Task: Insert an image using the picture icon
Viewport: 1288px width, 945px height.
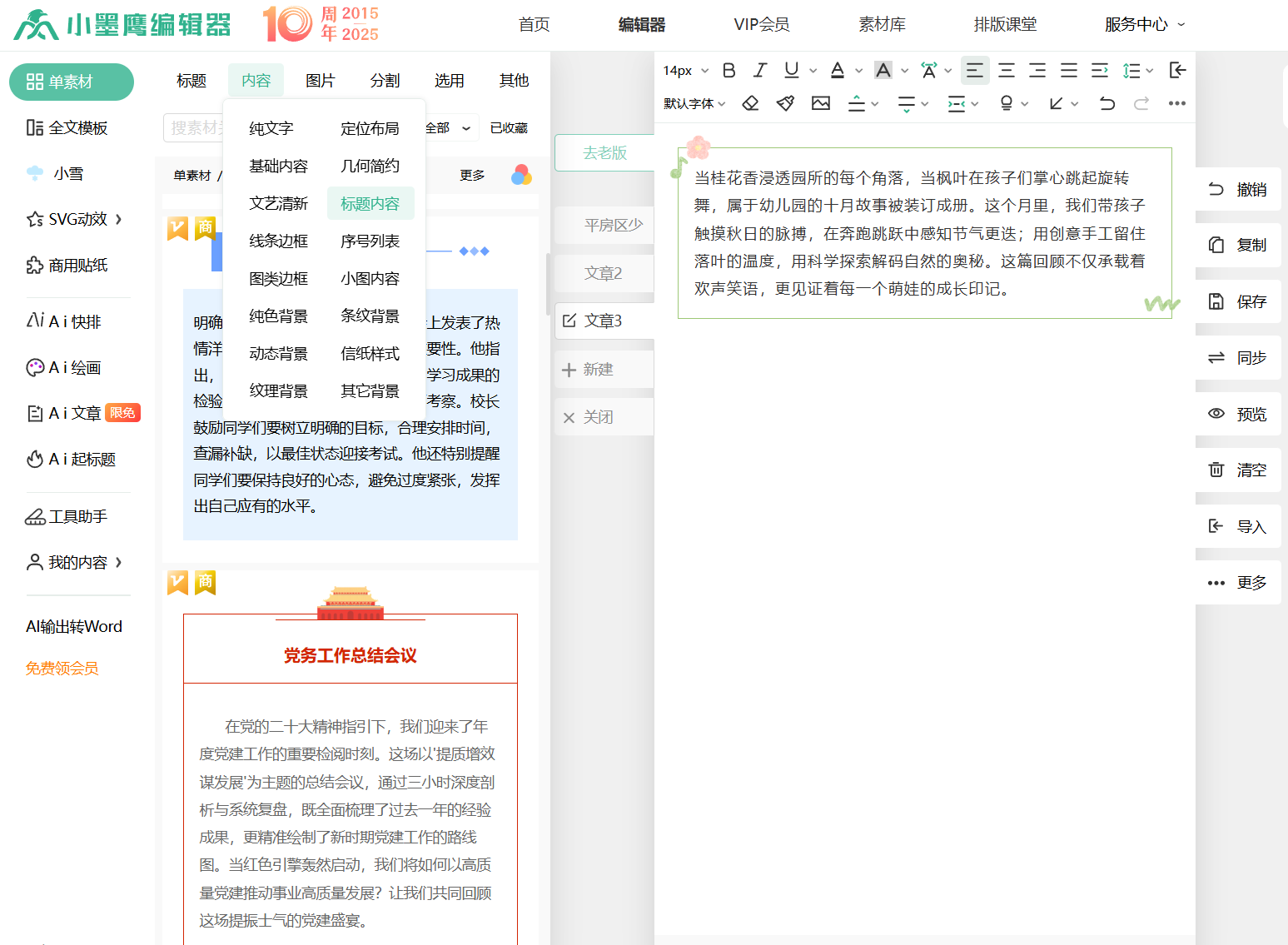Action: click(x=821, y=103)
